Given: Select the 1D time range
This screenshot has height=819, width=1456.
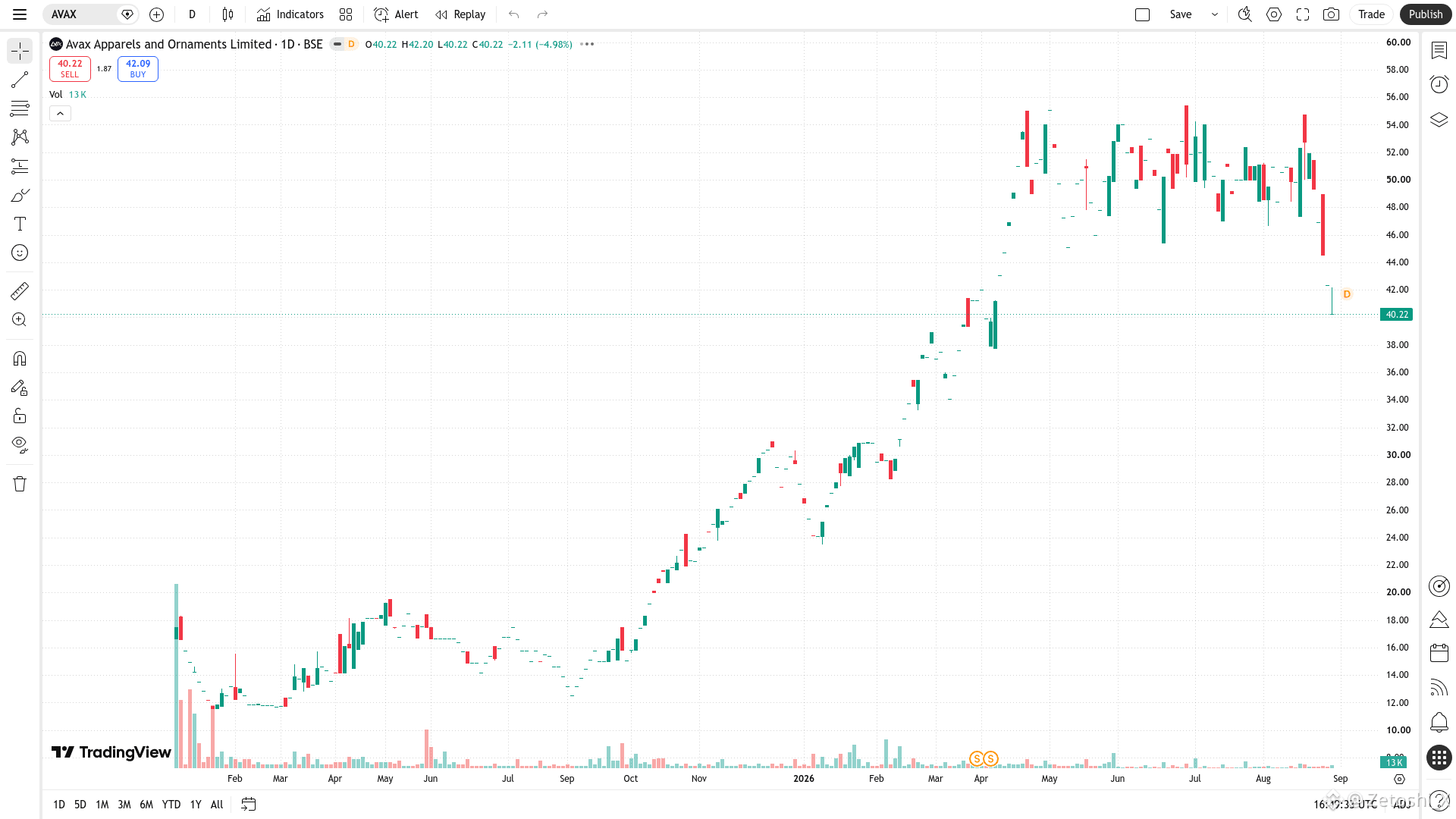Looking at the screenshot, I should click(59, 805).
